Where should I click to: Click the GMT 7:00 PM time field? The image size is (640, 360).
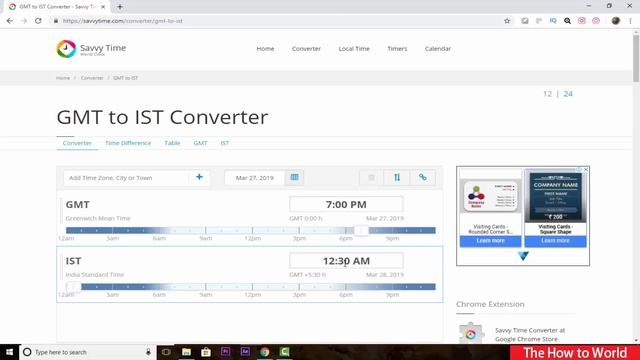[346, 204]
